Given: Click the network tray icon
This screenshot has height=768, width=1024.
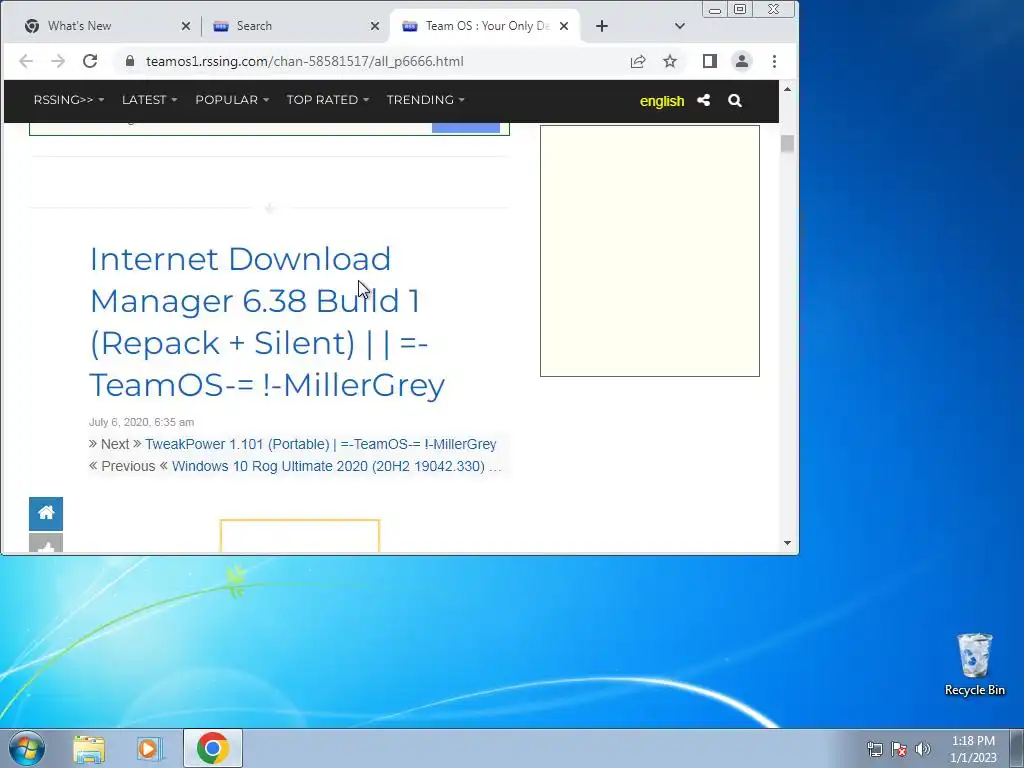Looking at the screenshot, I should pyautogui.click(x=874, y=749).
